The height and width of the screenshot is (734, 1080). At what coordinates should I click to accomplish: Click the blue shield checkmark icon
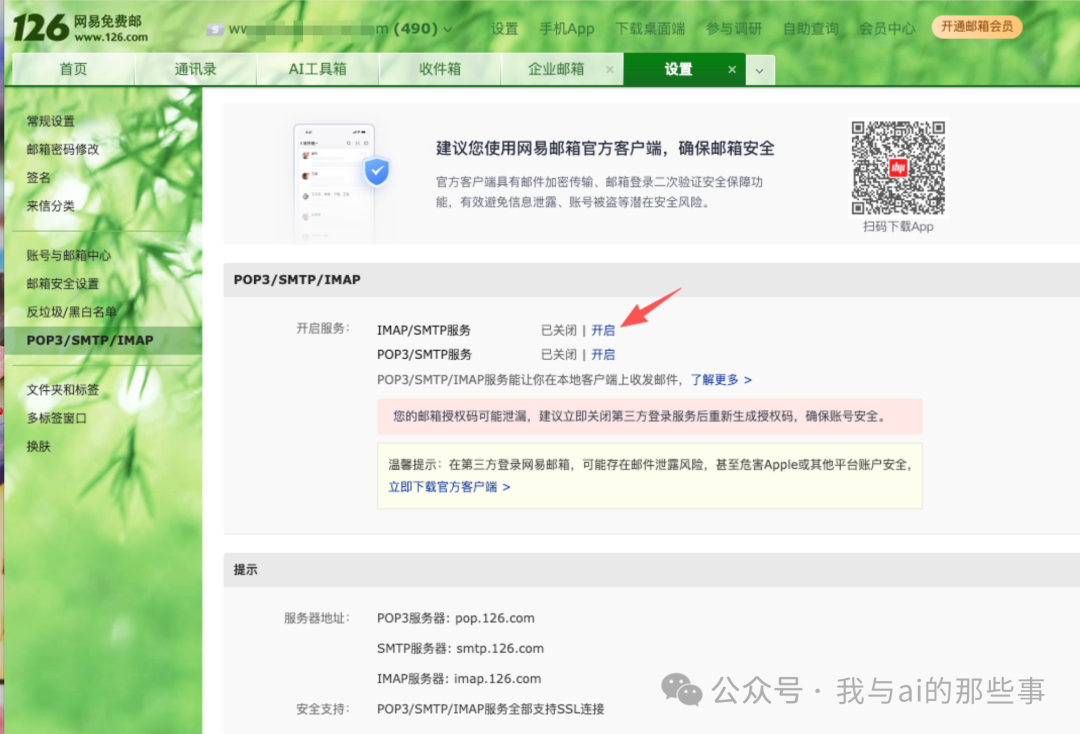(x=377, y=171)
